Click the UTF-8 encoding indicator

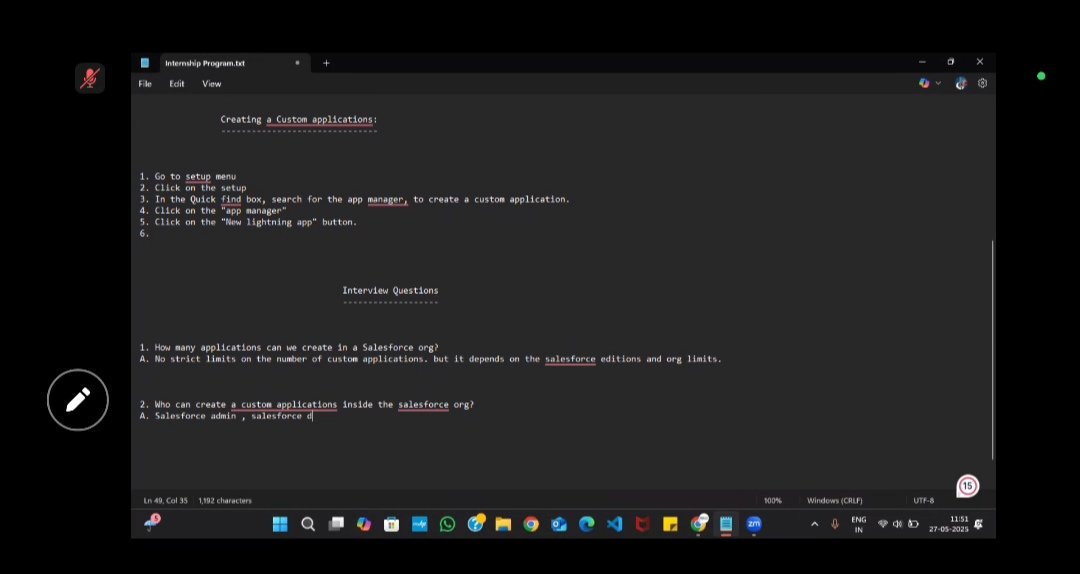924,500
